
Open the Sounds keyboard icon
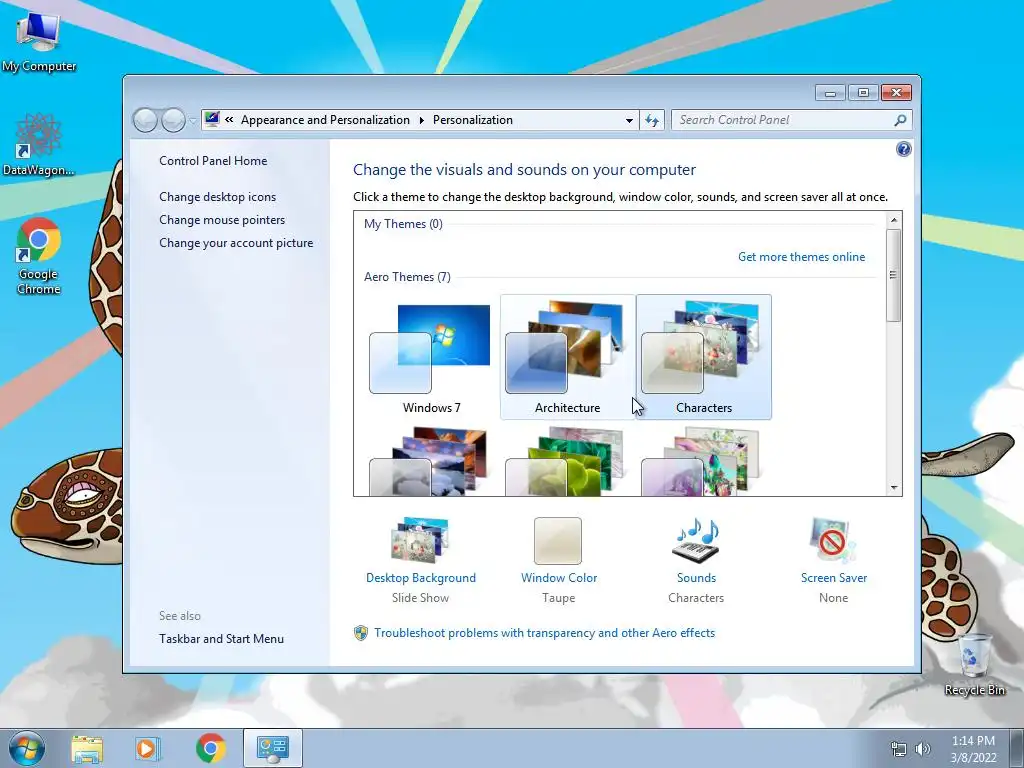click(x=696, y=540)
